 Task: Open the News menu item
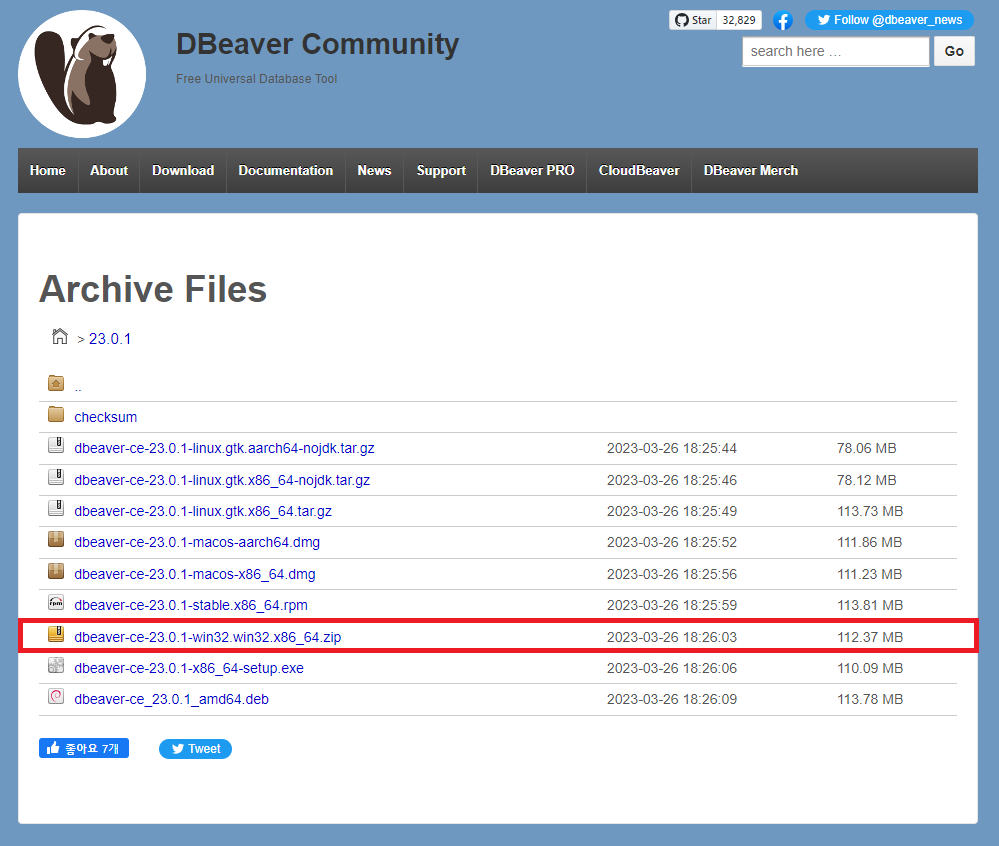coord(374,171)
